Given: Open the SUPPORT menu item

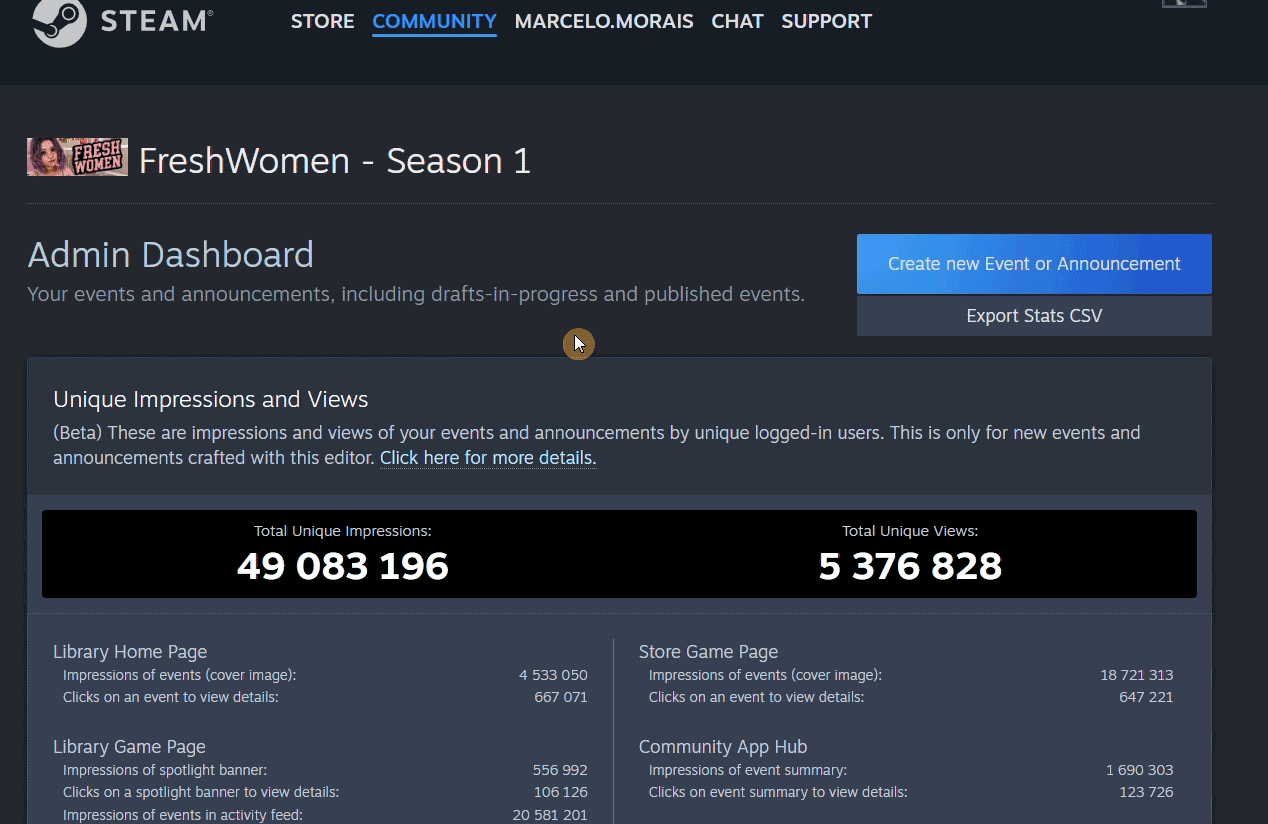Looking at the screenshot, I should point(827,21).
